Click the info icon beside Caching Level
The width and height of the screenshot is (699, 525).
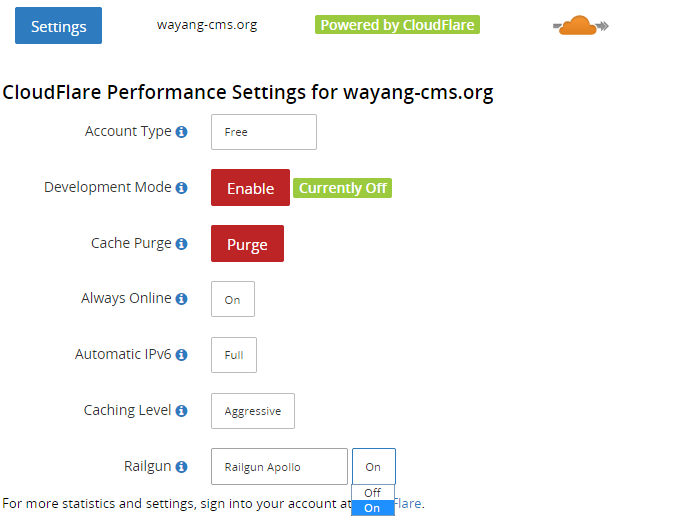(181, 411)
